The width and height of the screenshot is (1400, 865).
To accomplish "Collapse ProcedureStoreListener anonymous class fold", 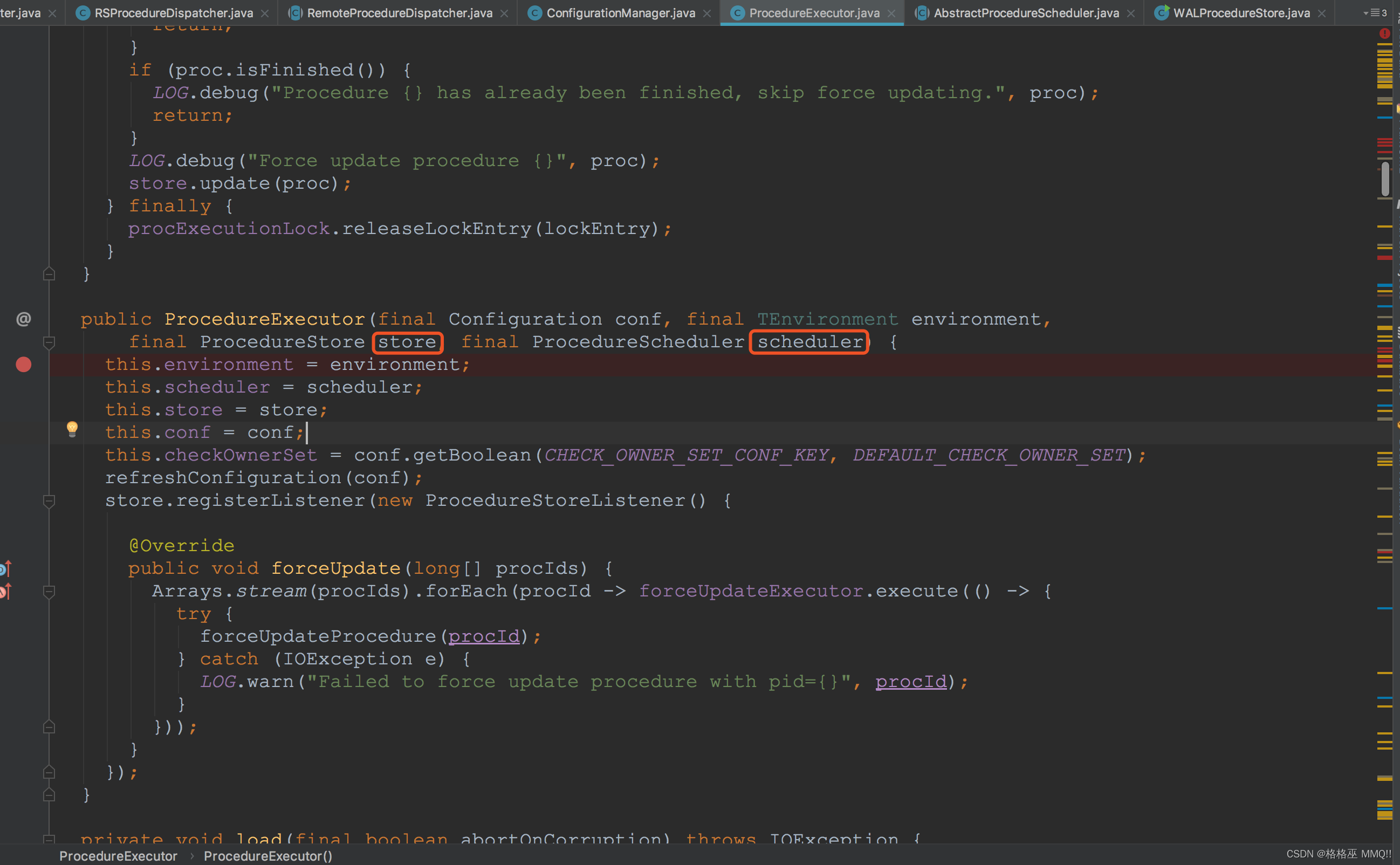I will pos(49,501).
